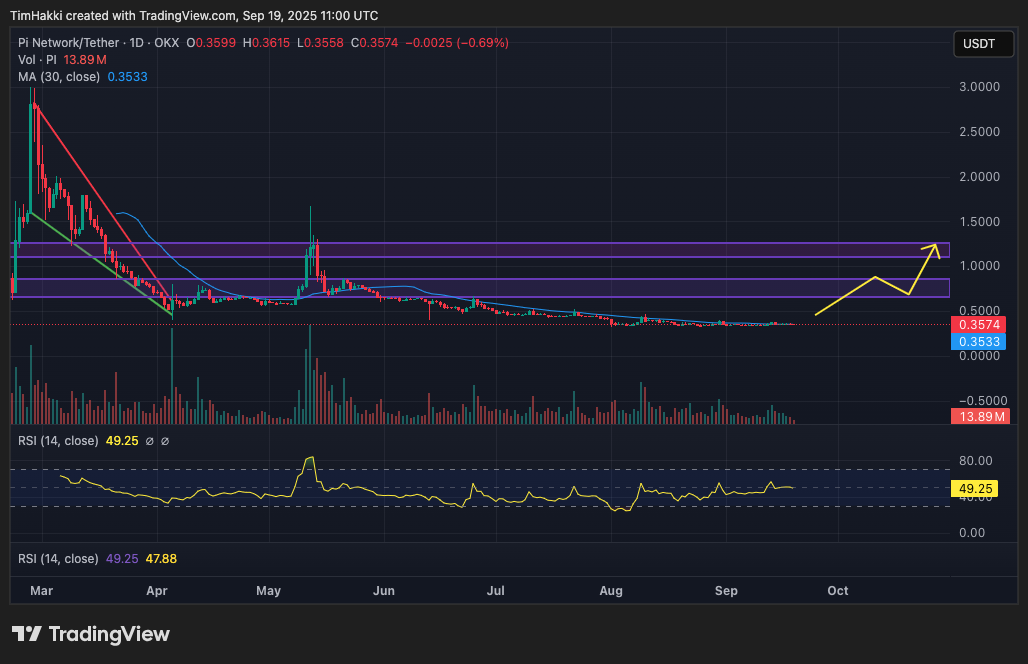Viewport: 1028px width, 664px height.
Task: Click the blue 0.3533 MA label on price scale
Action: tap(975, 341)
